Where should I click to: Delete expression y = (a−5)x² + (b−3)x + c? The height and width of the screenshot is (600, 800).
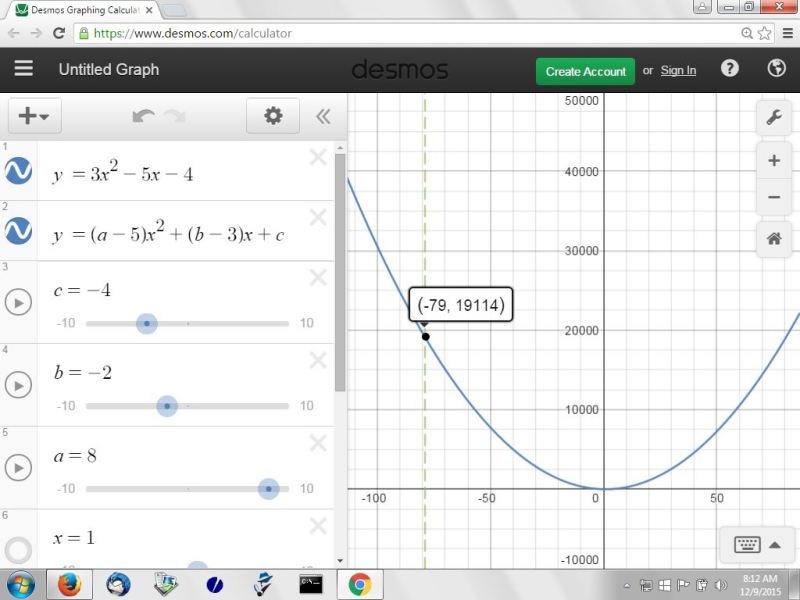click(318, 217)
